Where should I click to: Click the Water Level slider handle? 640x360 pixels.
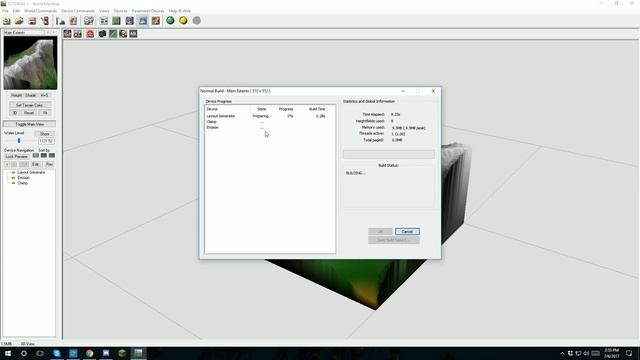pyautogui.click(x=19, y=140)
